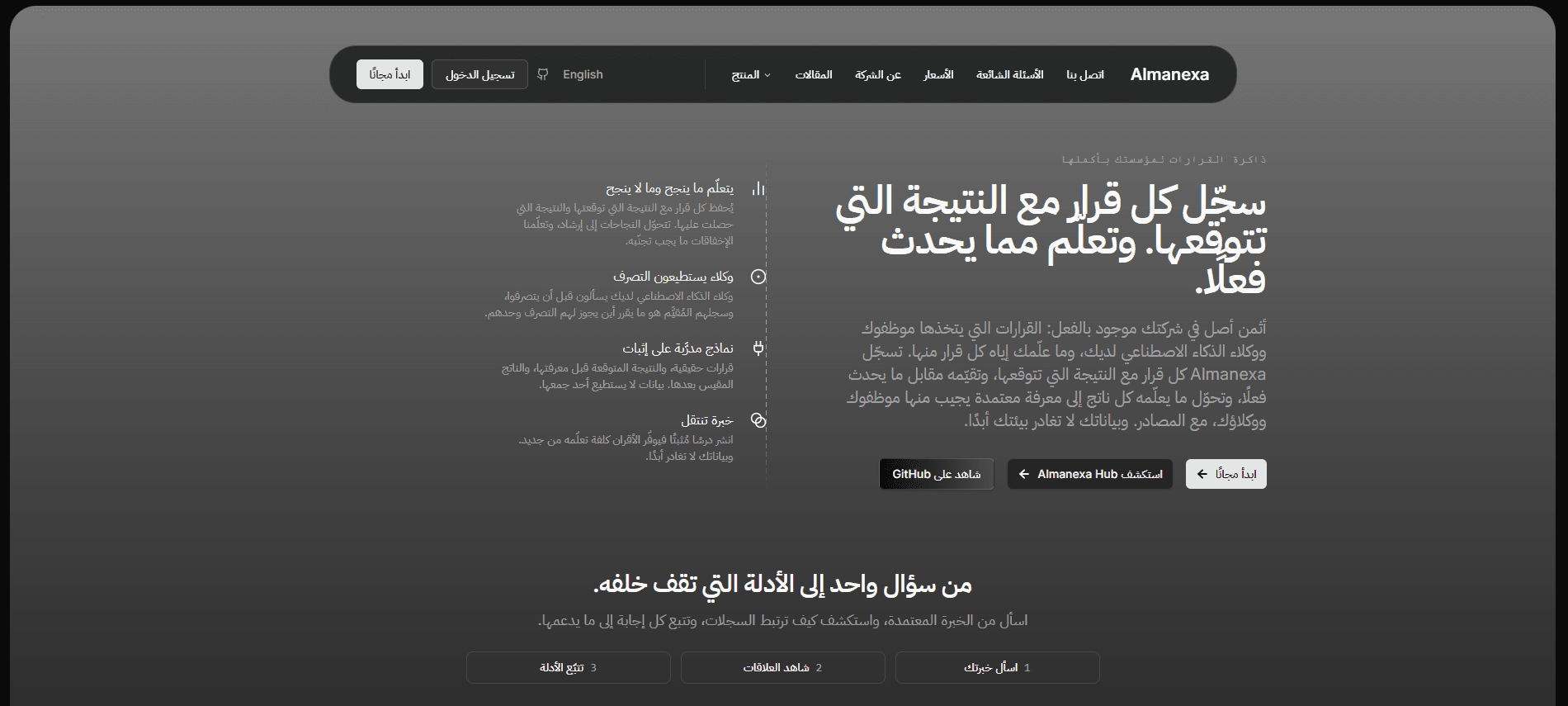Click hero ابدأ مجانًا button
Image resolution: width=1568 pixels, height=706 pixels.
[x=1226, y=474]
